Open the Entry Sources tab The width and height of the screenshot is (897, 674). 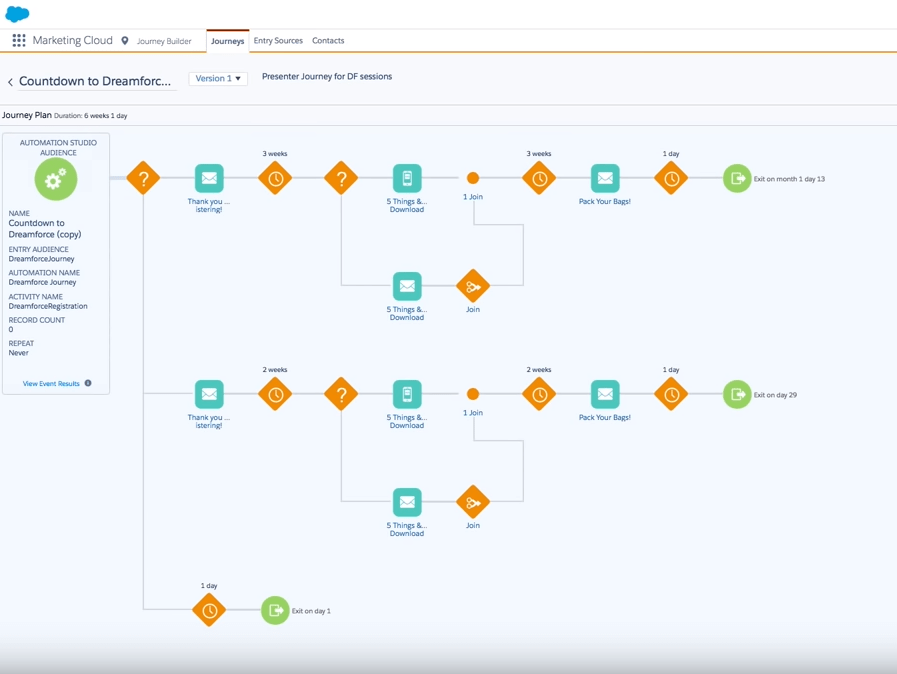(278, 41)
